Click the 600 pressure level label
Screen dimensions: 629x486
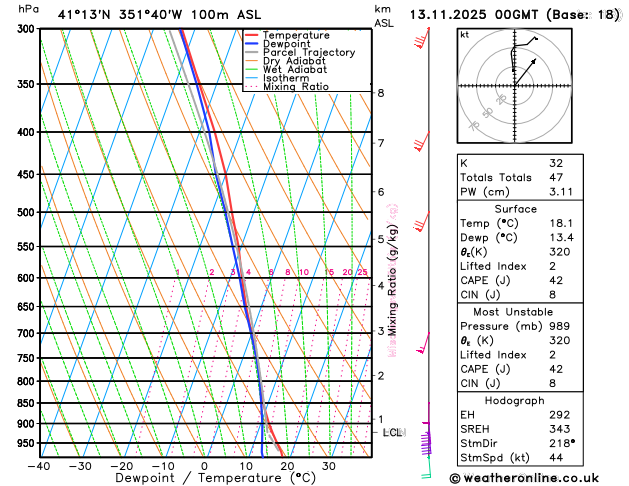[x=28, y=278]
